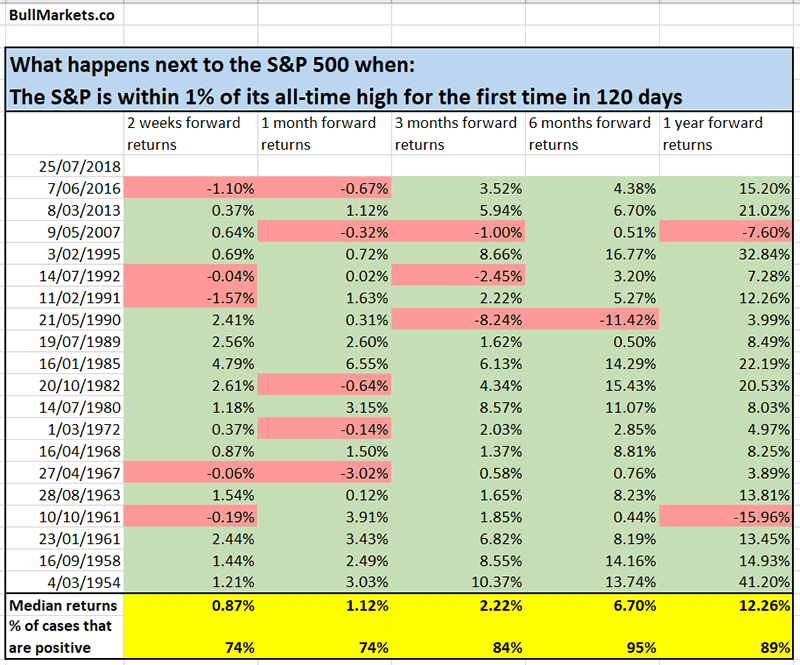
Task: Select the red -3.02% cell
Action: [x=323, y=472]
